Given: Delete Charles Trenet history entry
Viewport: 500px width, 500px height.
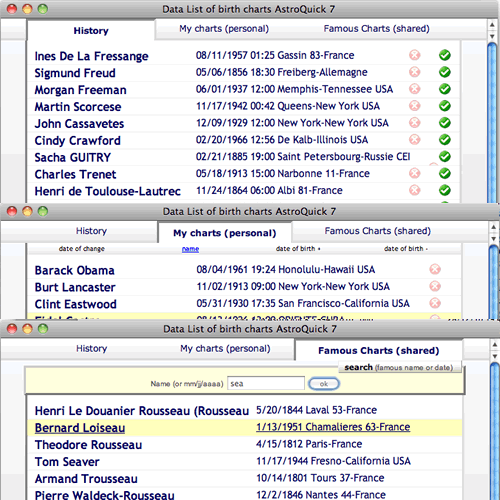Looking at the screenshot, I should click(415, 173).
